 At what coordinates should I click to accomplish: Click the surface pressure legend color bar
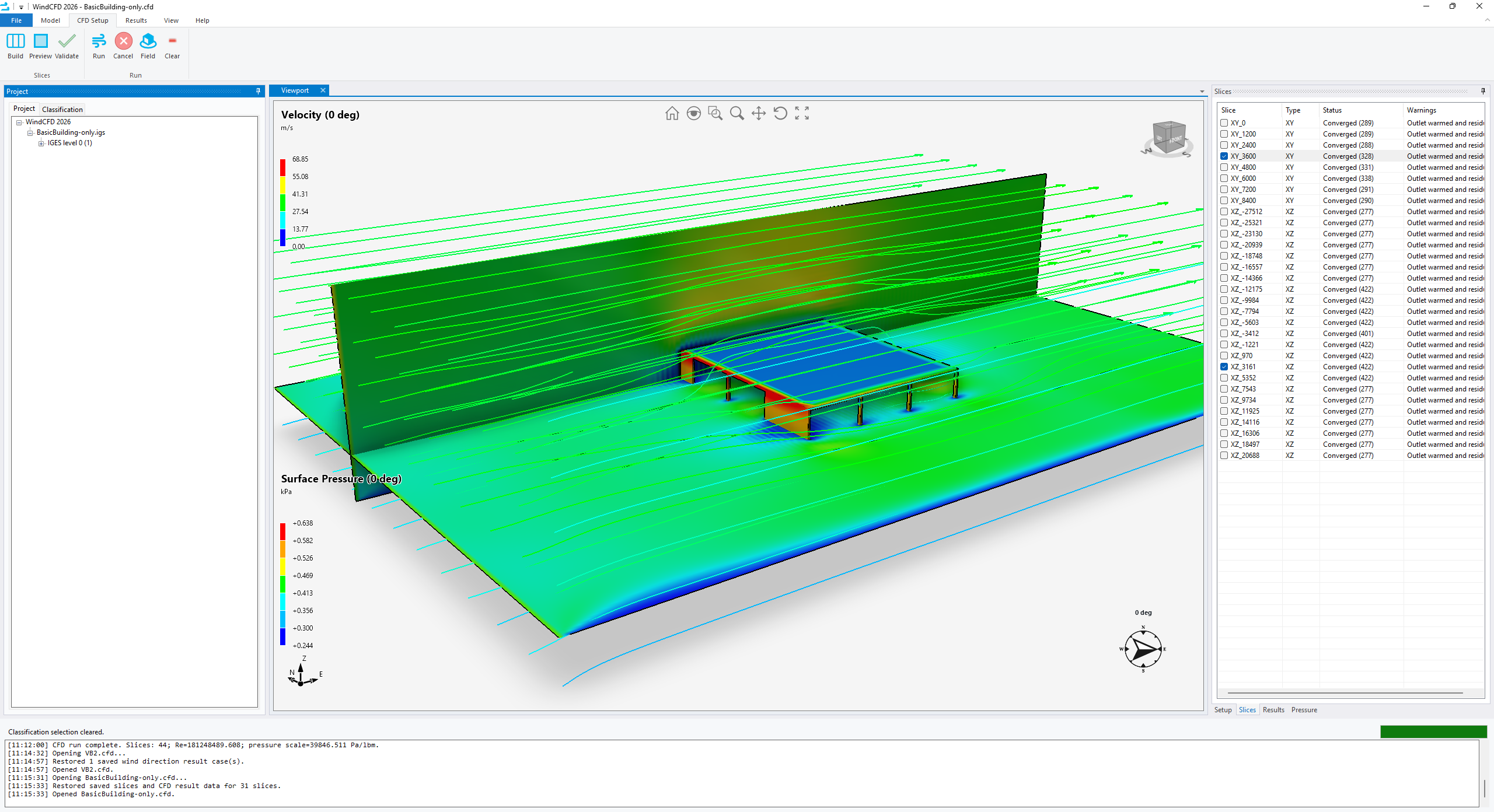(x=282, y=584)
